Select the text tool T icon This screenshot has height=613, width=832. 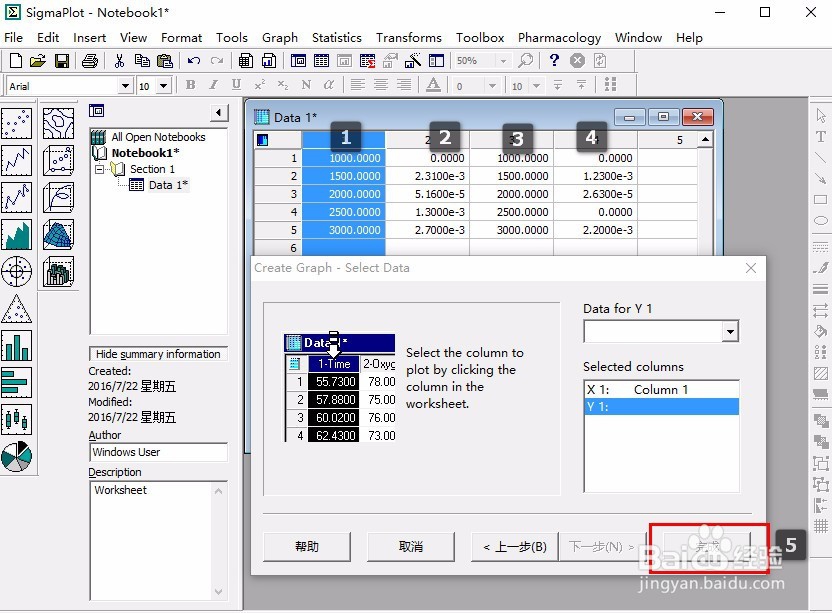(x=820, y=136)
